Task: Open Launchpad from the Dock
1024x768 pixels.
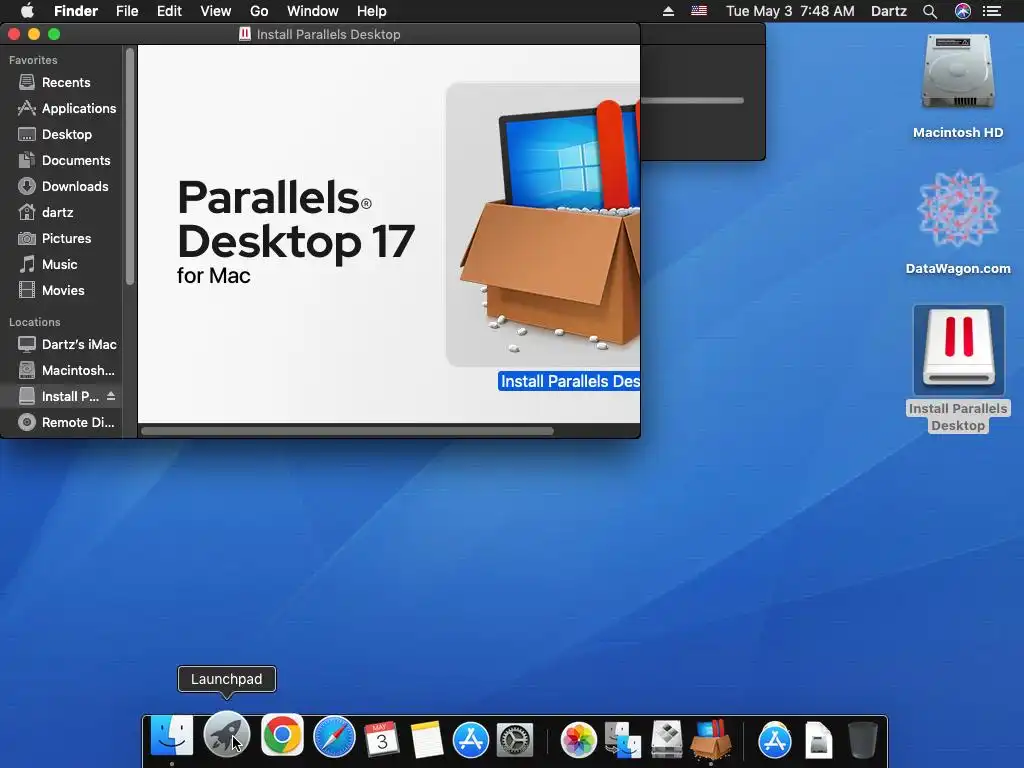Action: 227,735
